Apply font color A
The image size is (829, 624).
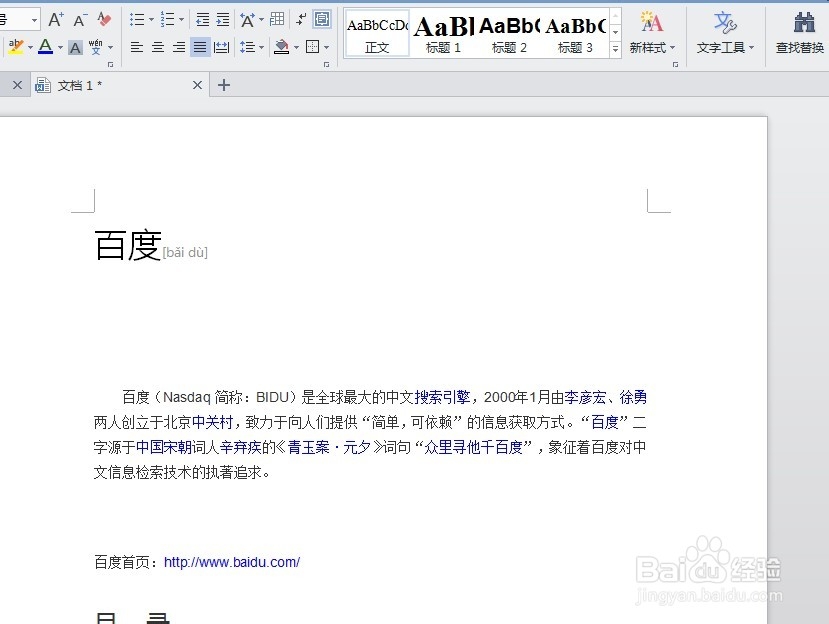(x=45, y=47)
